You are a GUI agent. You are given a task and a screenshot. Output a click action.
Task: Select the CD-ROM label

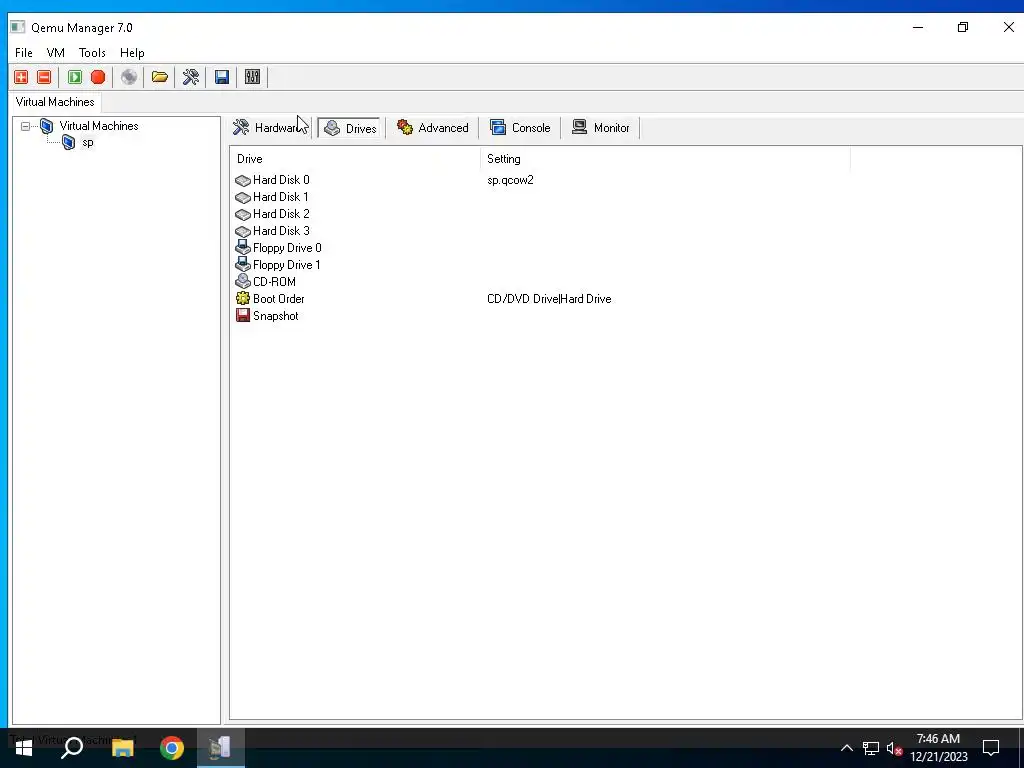(x=274, y=281)
